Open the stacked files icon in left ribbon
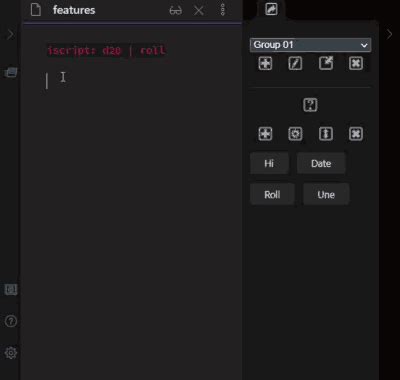The image size is (400, 380). pos(11,72)
